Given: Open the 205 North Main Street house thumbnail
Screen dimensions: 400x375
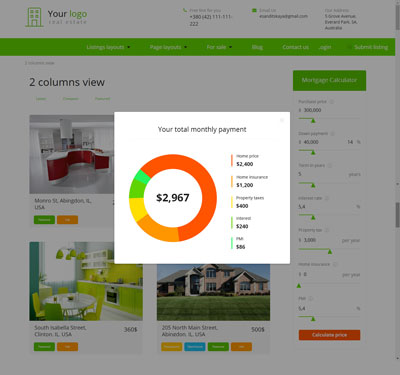Looking at the screenshot, I should [x=213, y=292].
